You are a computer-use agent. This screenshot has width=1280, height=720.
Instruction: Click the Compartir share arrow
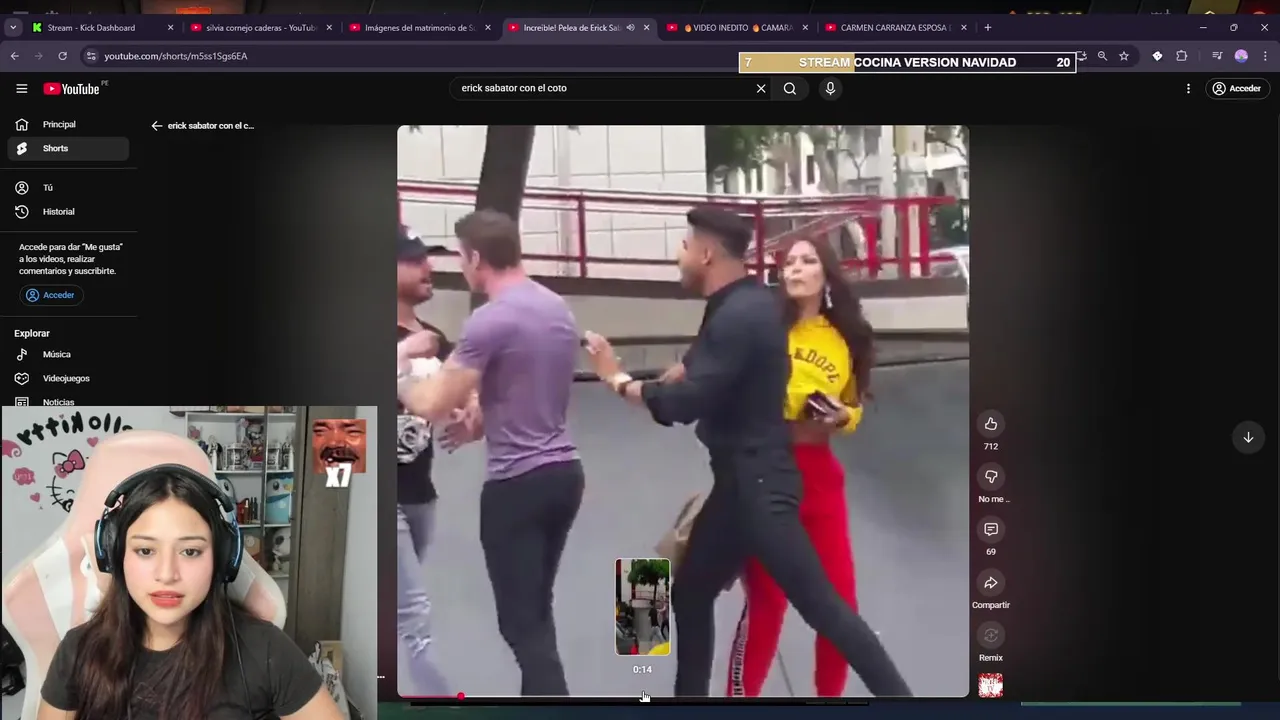[991, 582]
